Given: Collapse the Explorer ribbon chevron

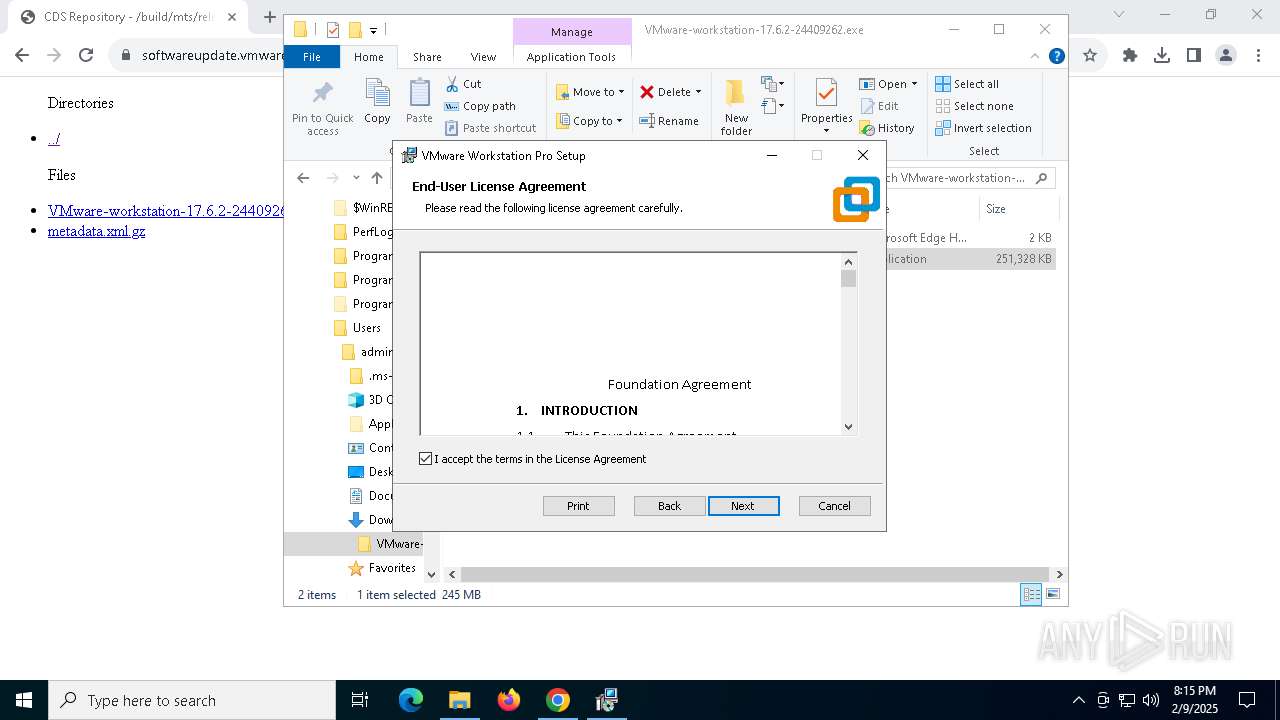Looking at the screenshot, I should [1035, 56].
